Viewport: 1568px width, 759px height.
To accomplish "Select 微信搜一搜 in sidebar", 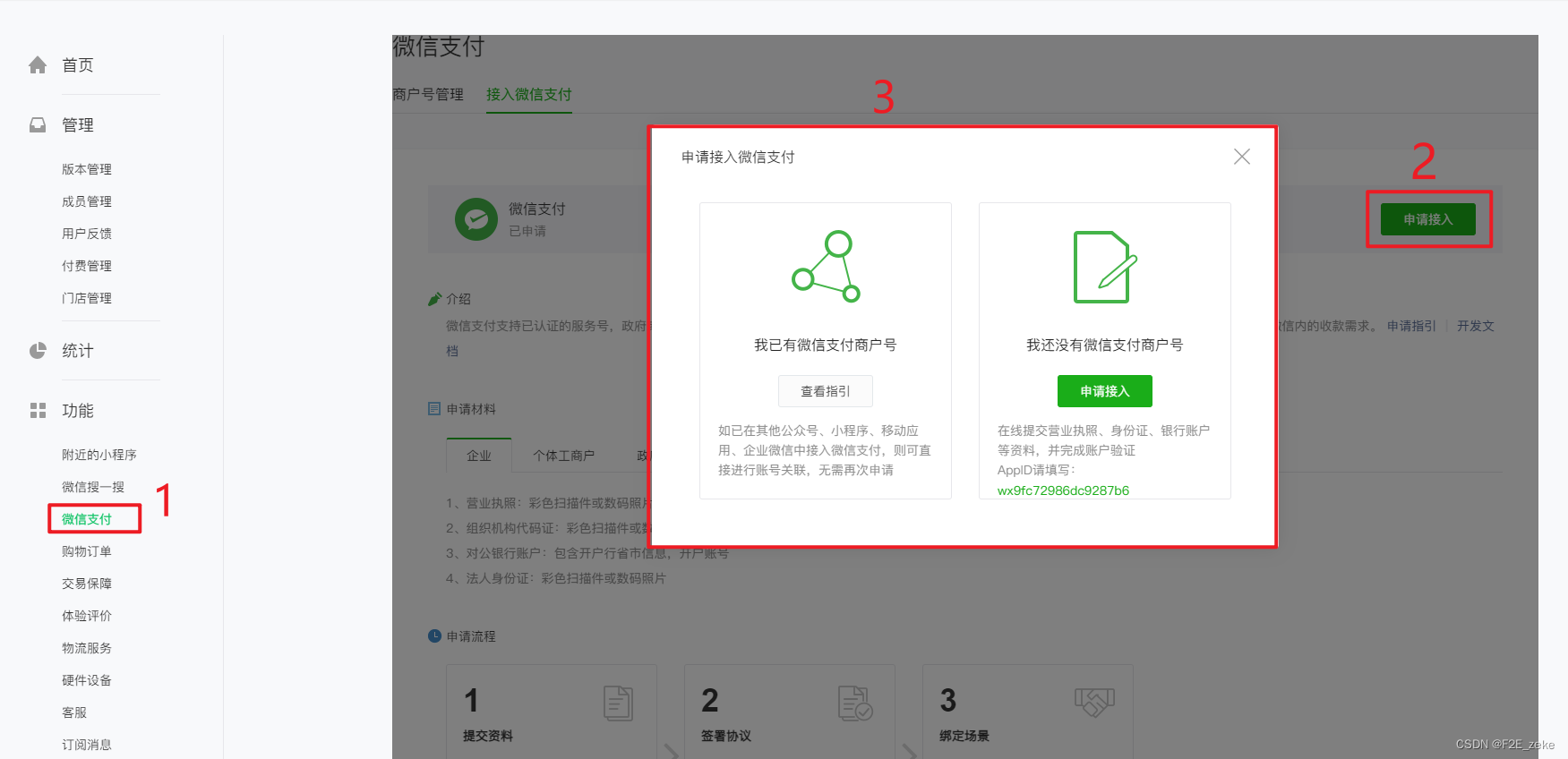I will coord(93,487).
